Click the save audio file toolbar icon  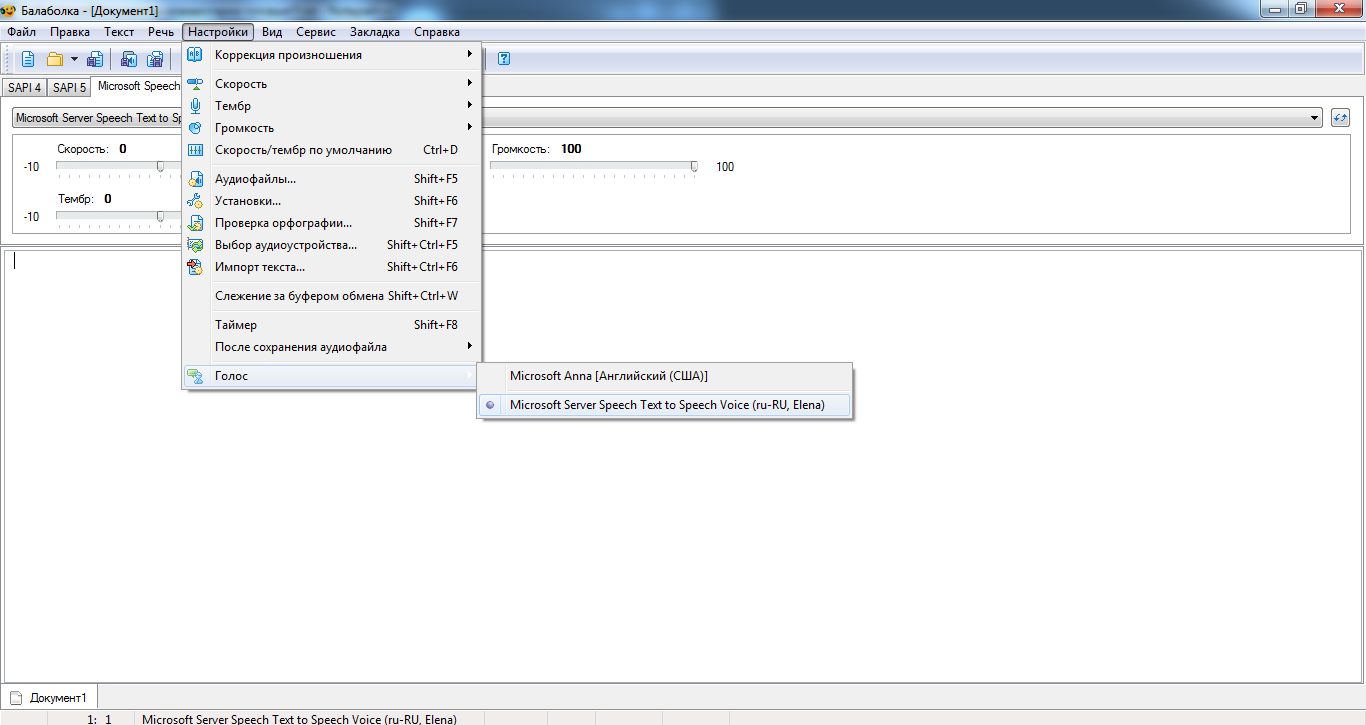point(129,58)
